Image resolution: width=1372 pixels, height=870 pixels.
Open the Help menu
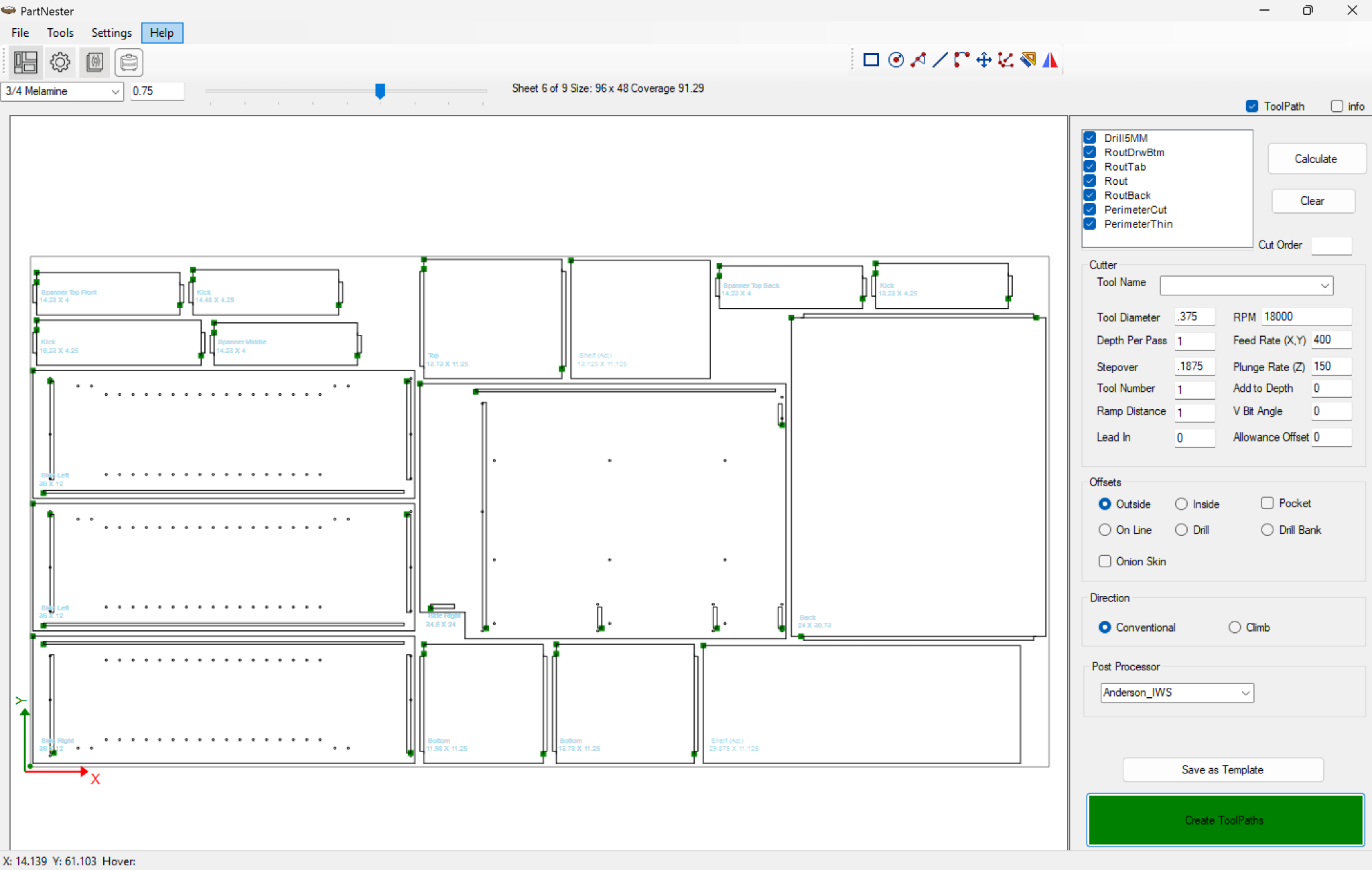[x=161, y=33]
